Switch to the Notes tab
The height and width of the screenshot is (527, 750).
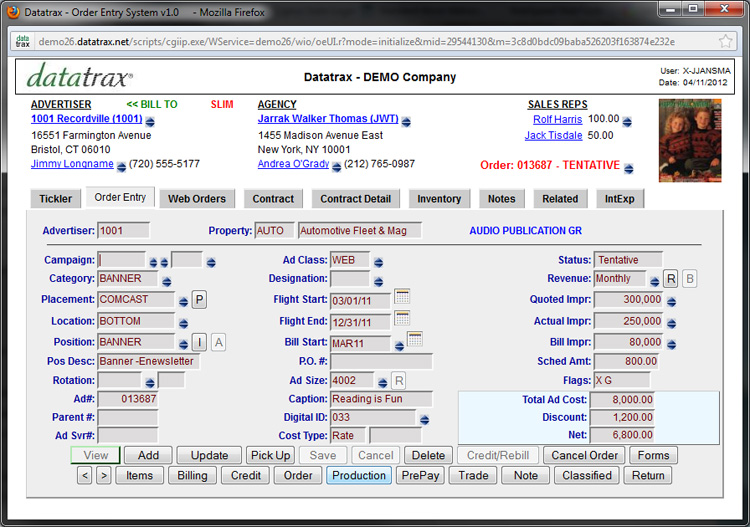point(501,199)
